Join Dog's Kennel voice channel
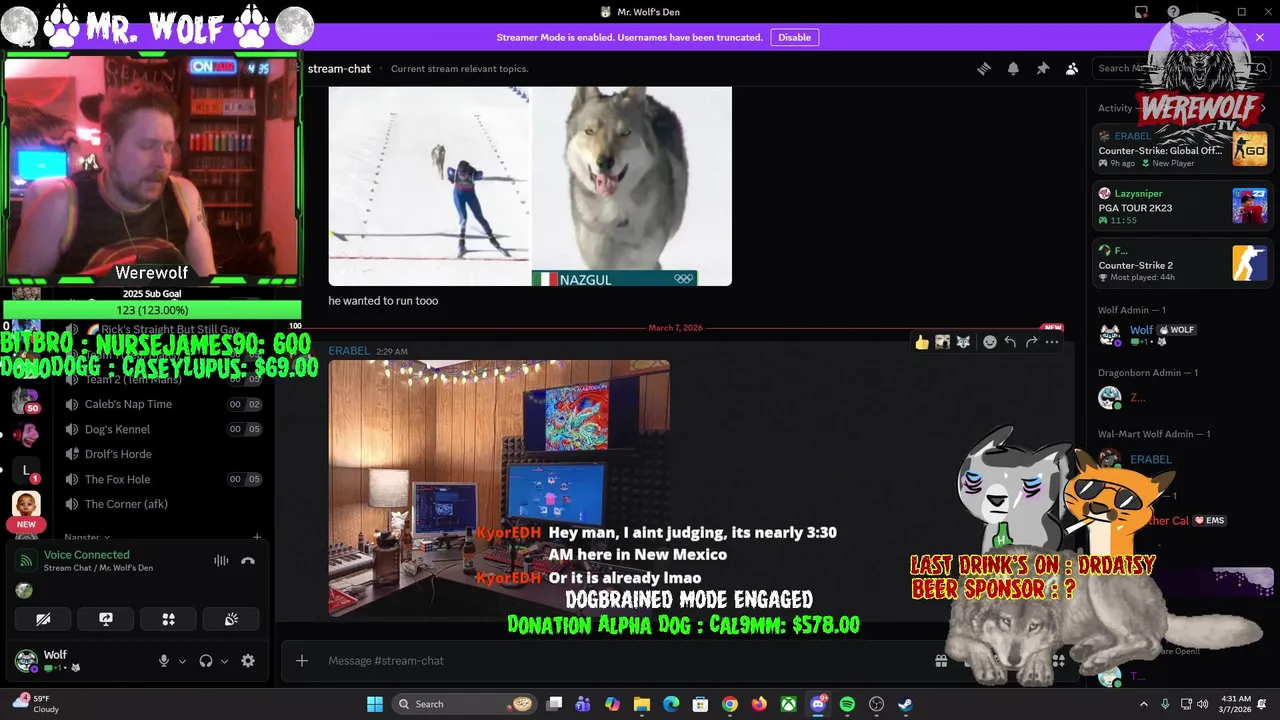This screenshot has width=1280, height=720. (x=117, y=429)
